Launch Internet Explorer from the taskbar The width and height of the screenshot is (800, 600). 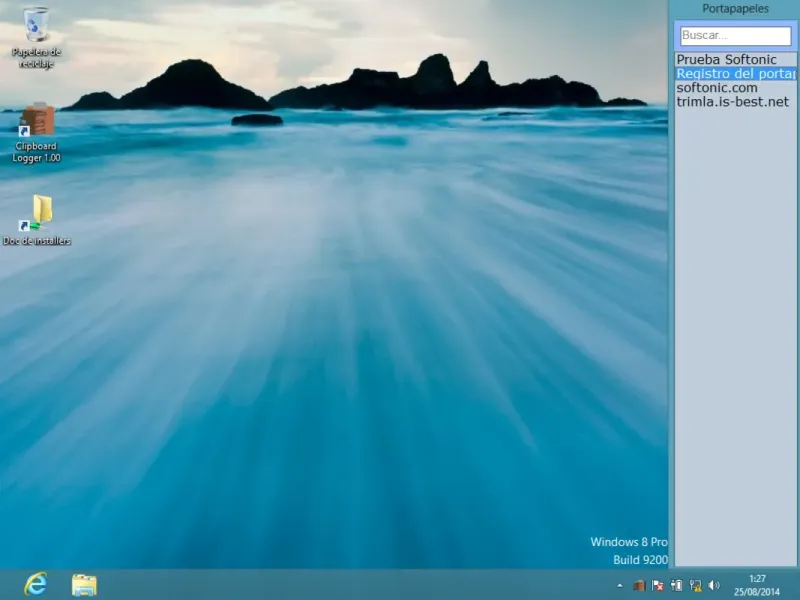tap(35, 584)
